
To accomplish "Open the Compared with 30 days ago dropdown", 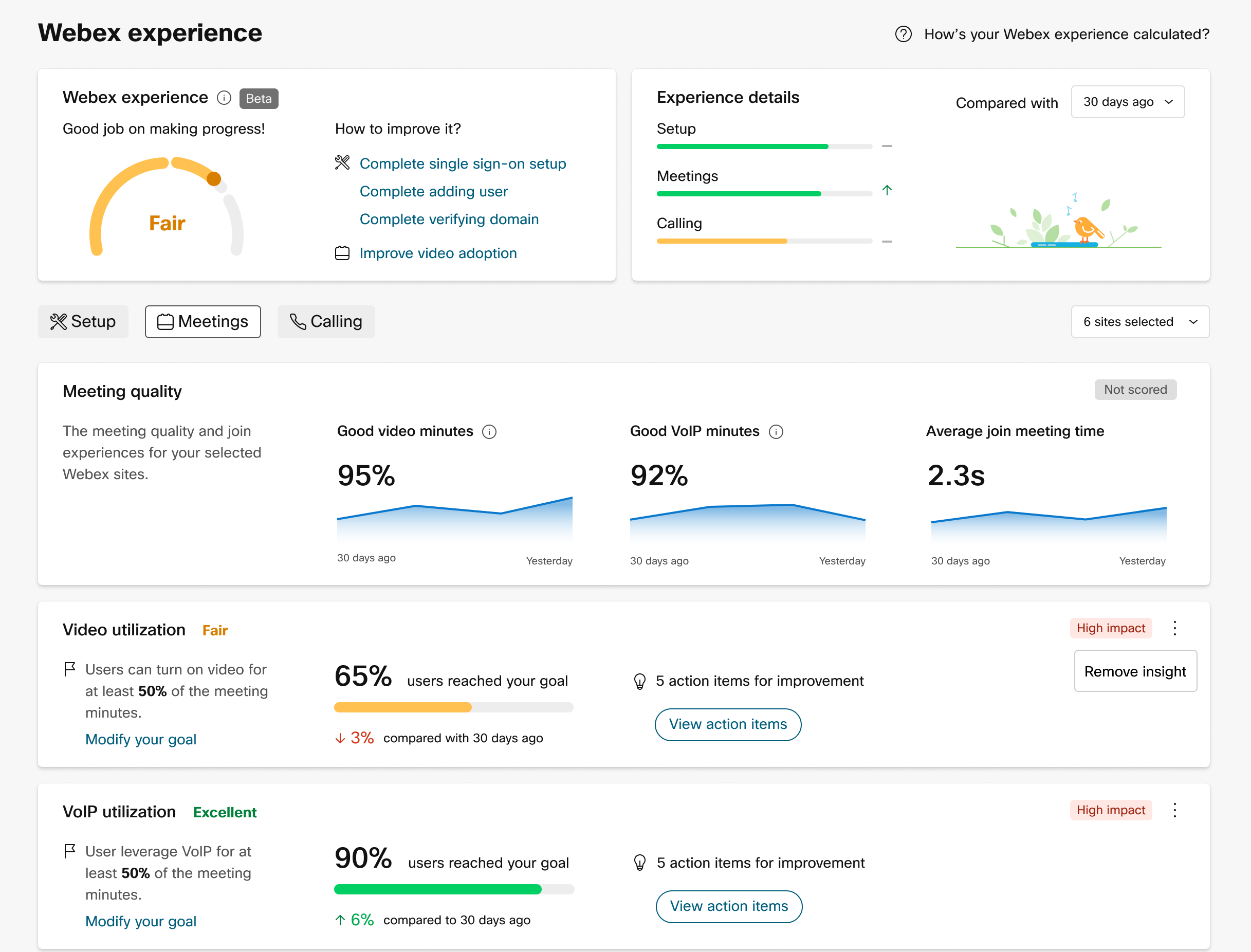I will [1127, 102].
